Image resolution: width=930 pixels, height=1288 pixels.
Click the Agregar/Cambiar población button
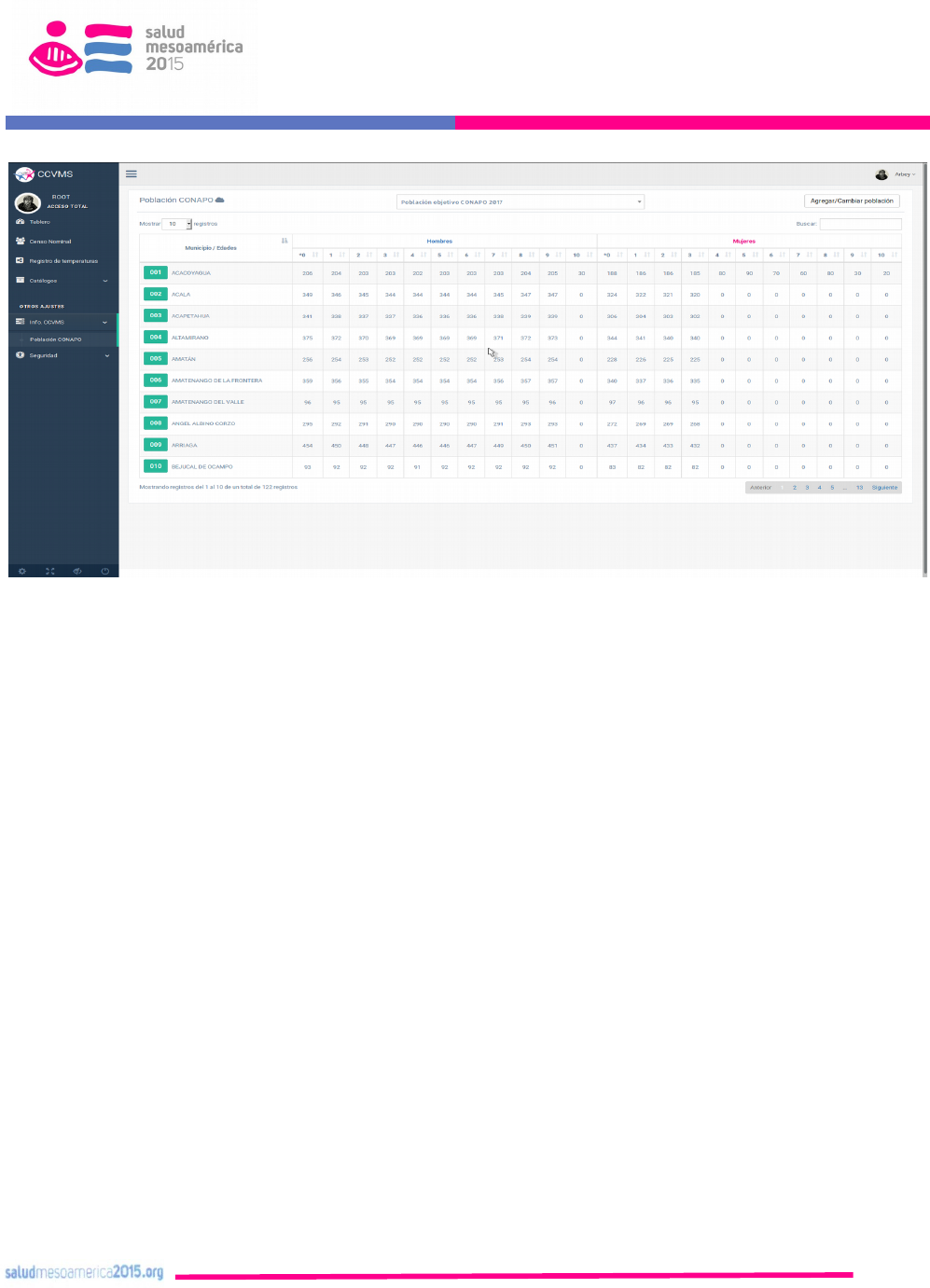(852, 201)
